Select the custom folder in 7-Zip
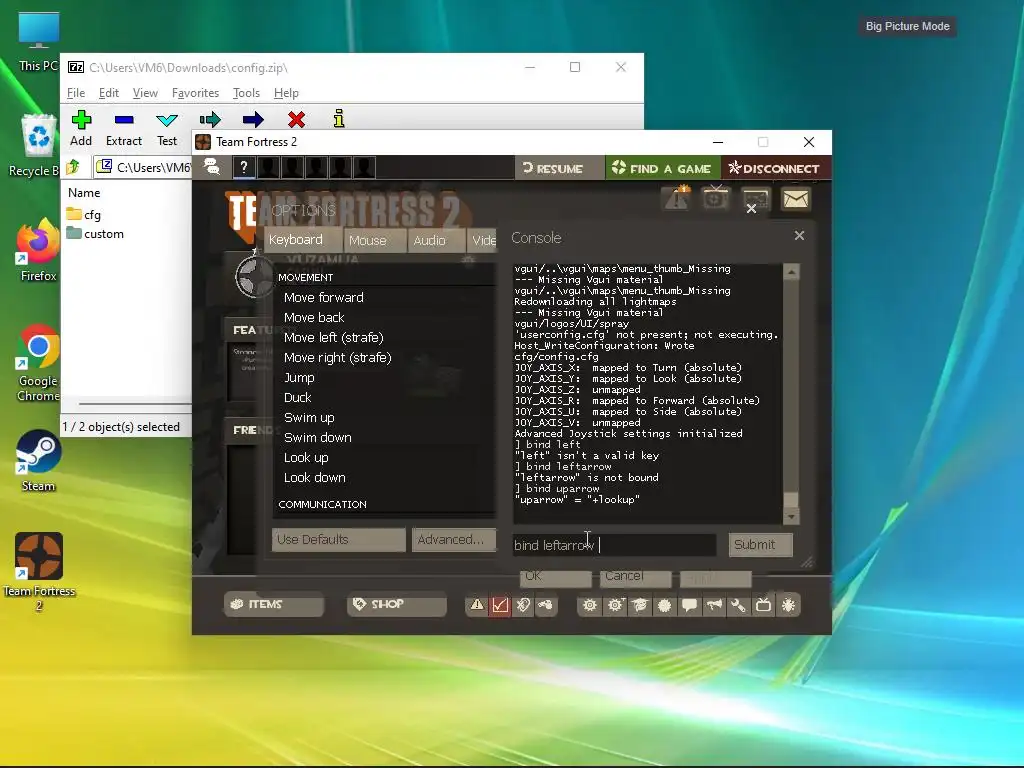 pyautogui.click(x=95, y=234)
